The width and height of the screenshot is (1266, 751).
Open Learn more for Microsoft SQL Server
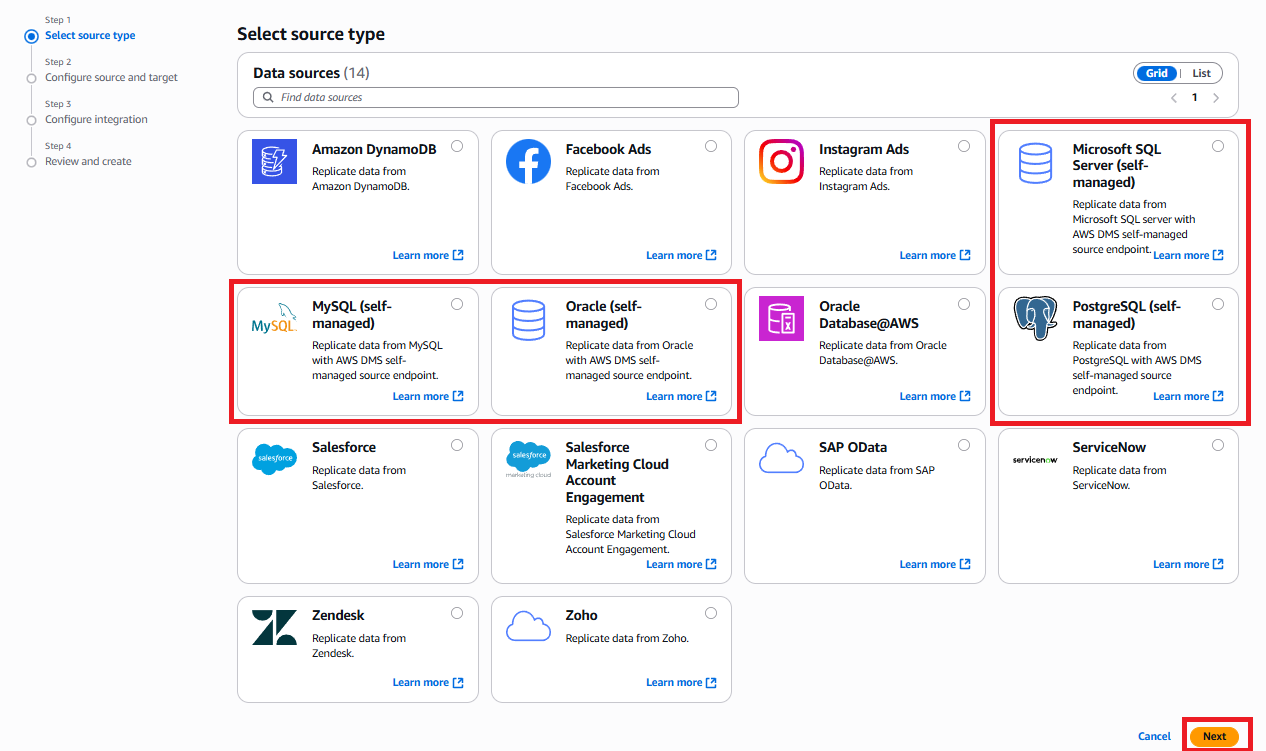[x=1189, y=255]
